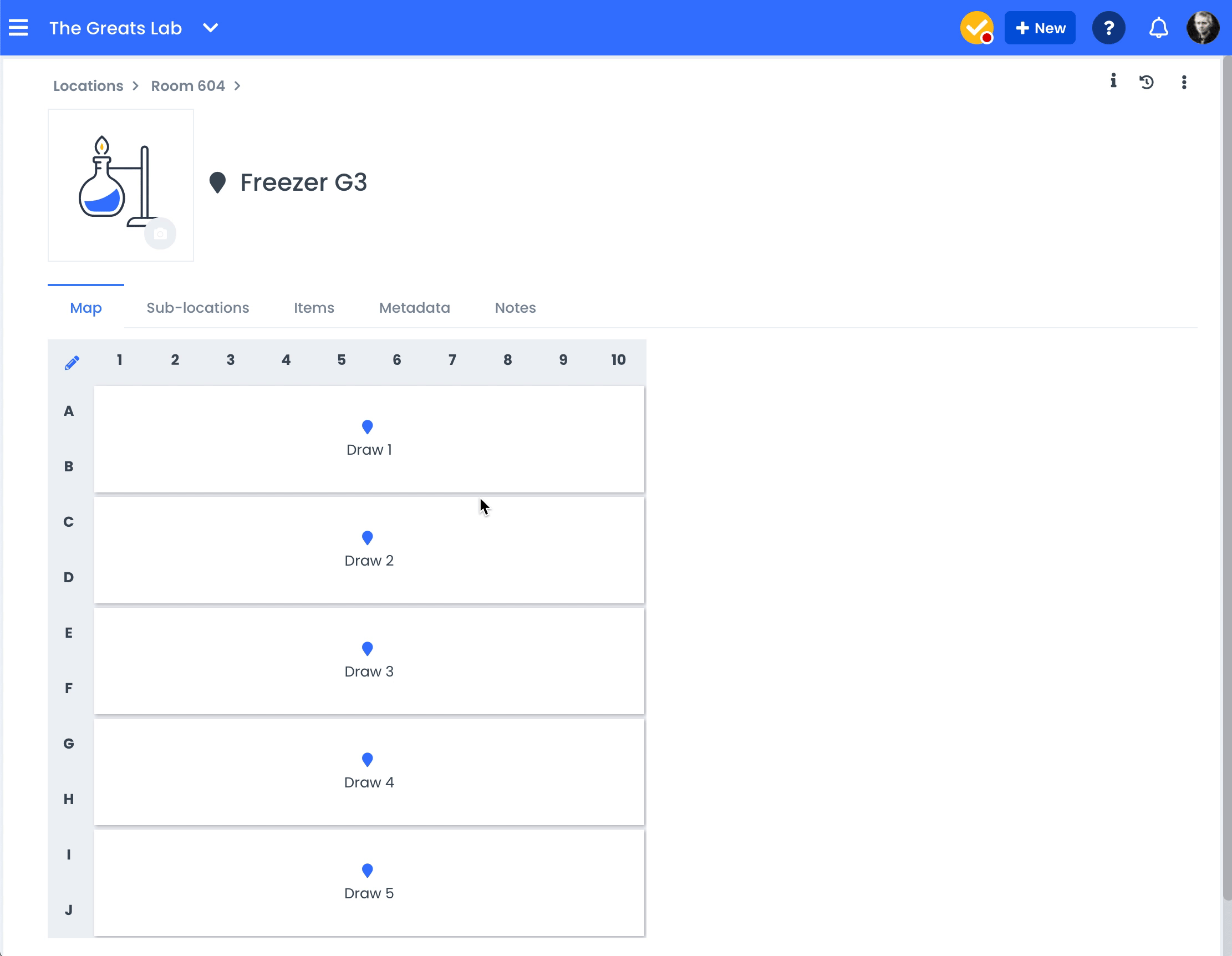Switch to the Sub-locations tab
Image resolution: width=1232 pixels, height=956 pixels.
pyautogui.click(x=197, y=307)
